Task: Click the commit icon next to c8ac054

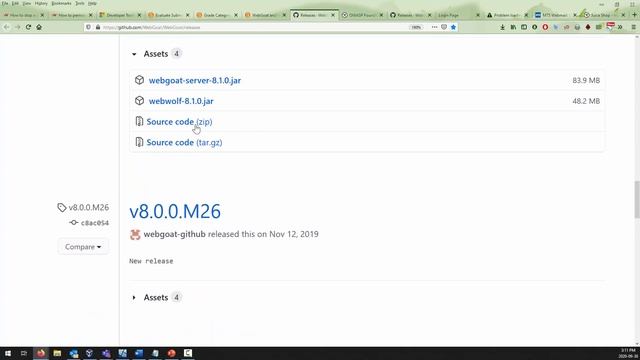Action: [x=73, y=222]
